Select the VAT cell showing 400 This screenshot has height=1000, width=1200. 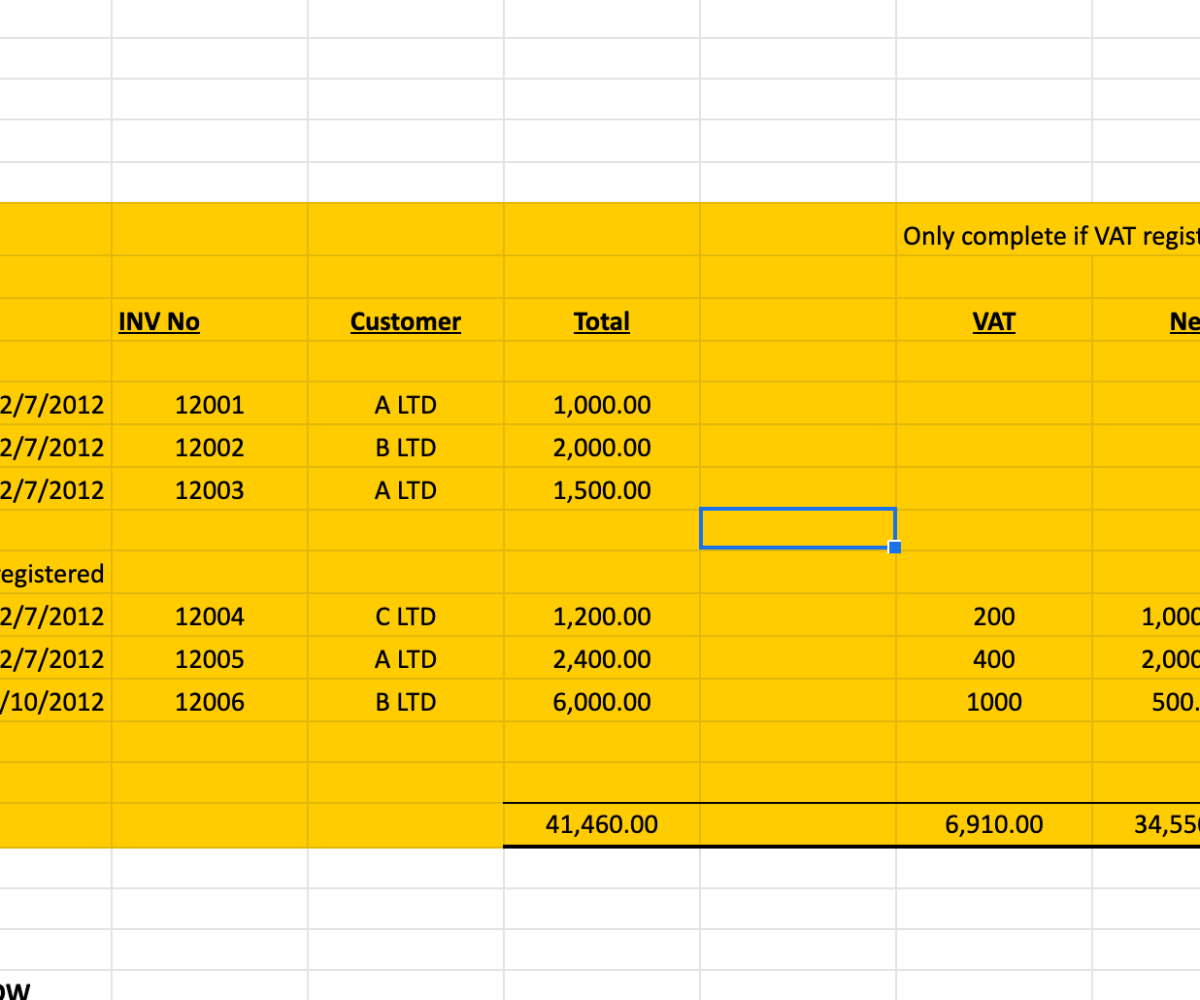pyautogui.click(x=994, y=659)
